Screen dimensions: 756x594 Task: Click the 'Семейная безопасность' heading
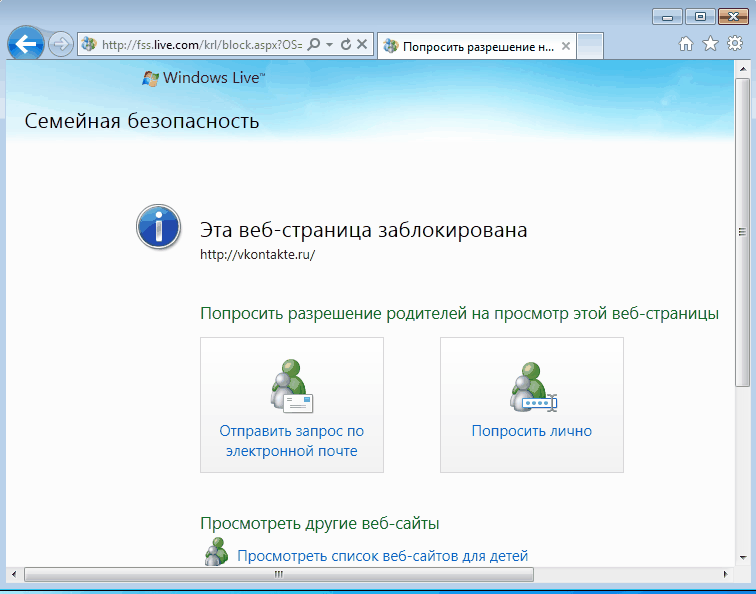click(142, 121)
